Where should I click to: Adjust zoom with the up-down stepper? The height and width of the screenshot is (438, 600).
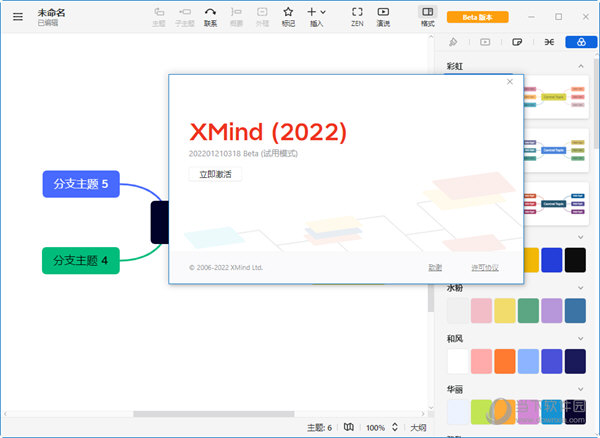pyautogui.click(x=395, y=427)
